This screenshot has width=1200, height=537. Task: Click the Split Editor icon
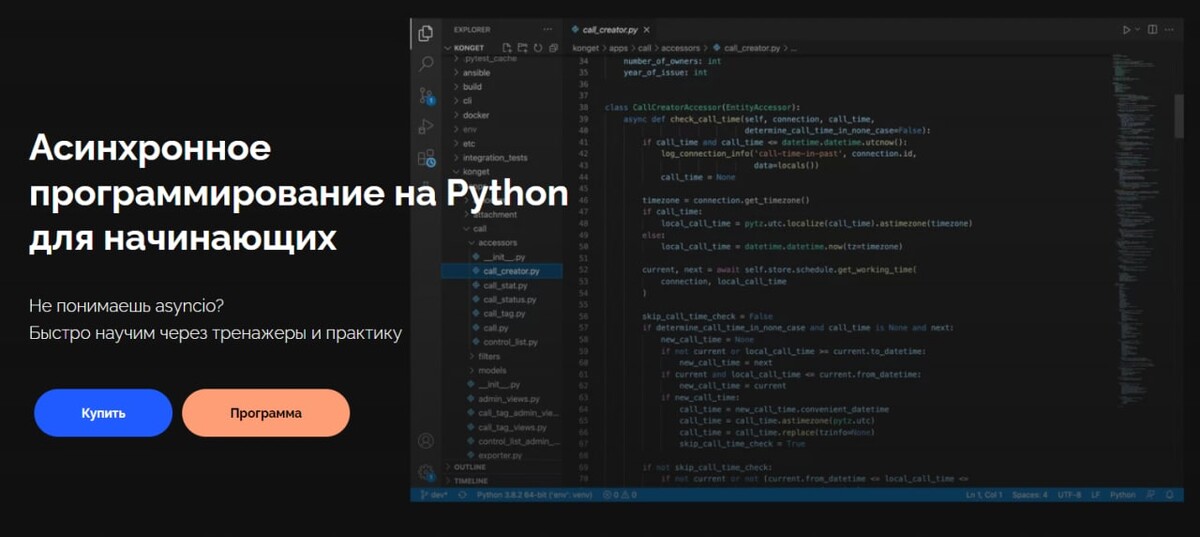1153,30
